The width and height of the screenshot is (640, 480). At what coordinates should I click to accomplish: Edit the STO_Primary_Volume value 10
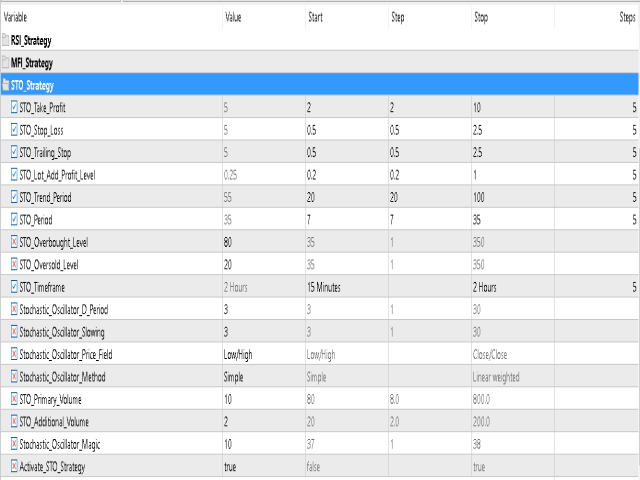point(228,399)
